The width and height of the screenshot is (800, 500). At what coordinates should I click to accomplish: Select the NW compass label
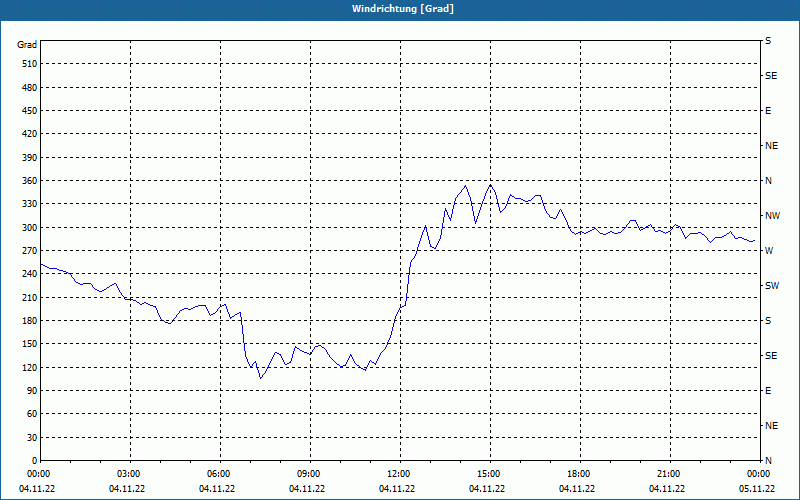tap(772, 216)
